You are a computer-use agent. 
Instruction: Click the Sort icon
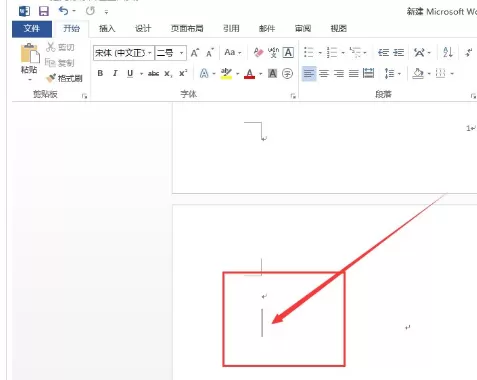coord(448,52)
